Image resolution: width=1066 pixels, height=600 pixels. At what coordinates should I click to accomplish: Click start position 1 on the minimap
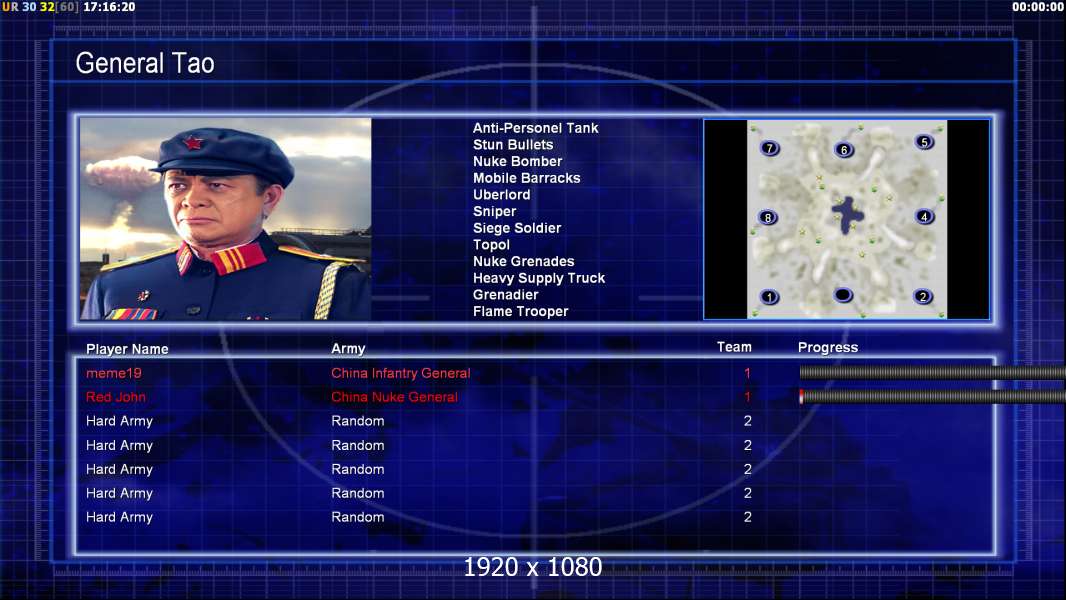point(770,297)
